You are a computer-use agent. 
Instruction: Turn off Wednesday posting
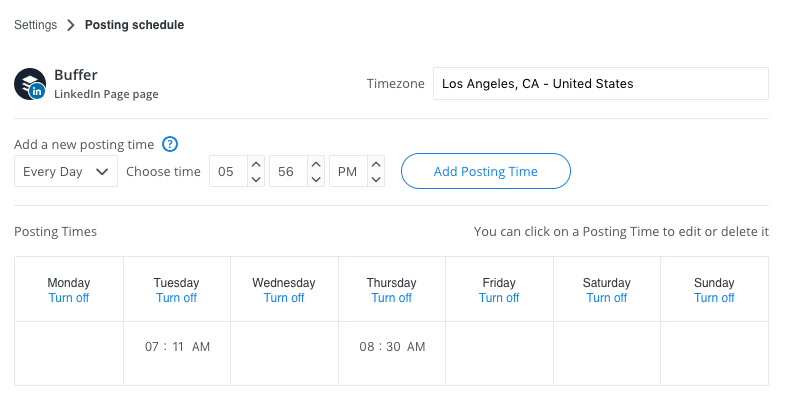point(284,298)
